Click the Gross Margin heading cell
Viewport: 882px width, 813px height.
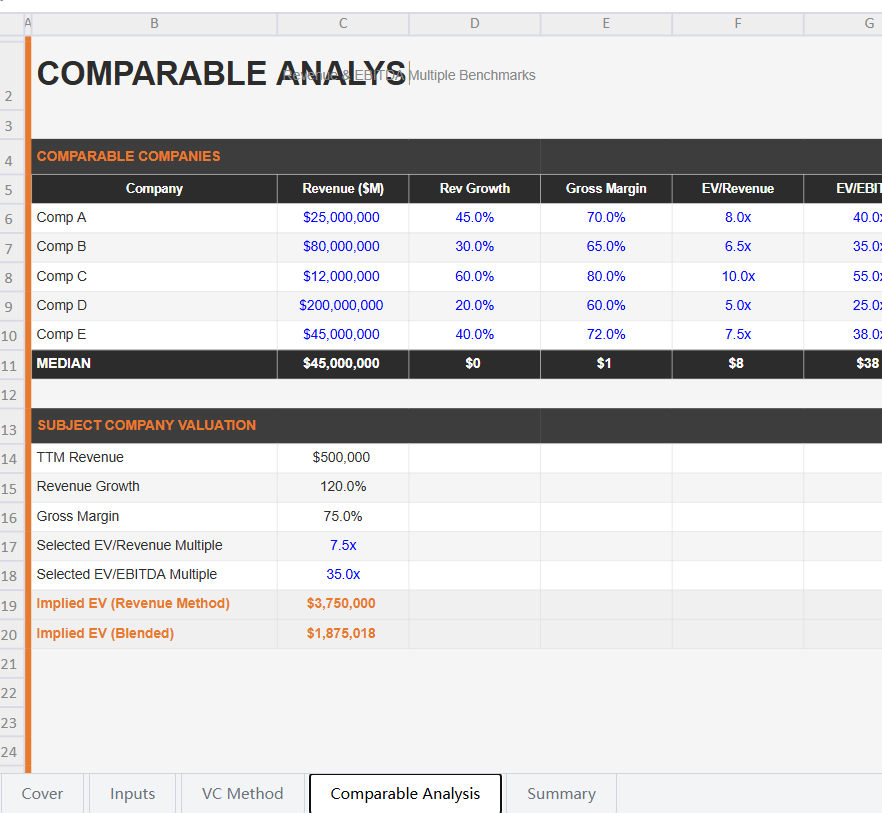coord(606,188)
